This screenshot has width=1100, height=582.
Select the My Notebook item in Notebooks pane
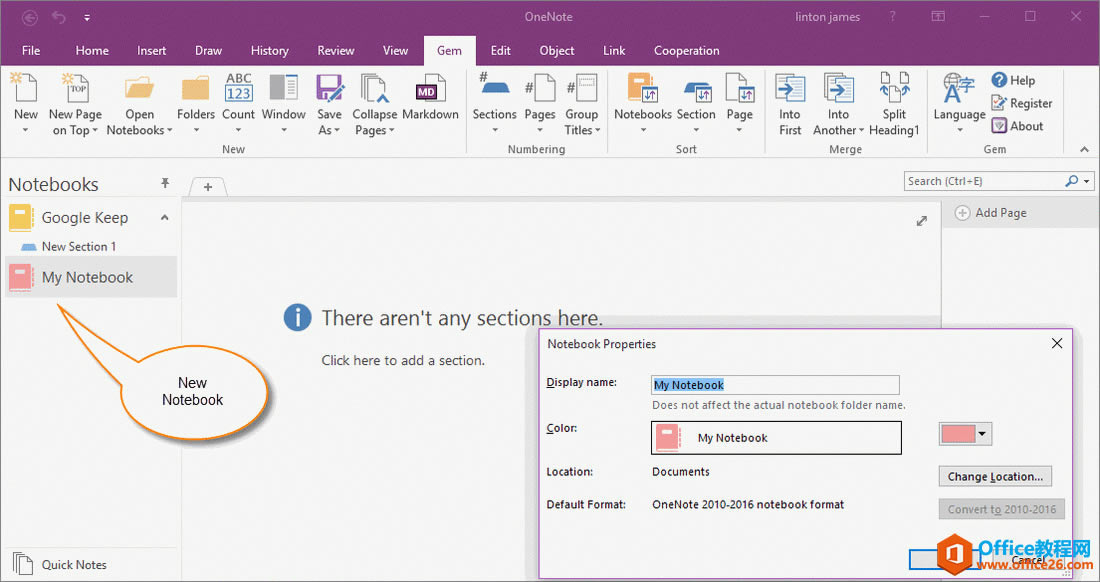pos(91,277)
